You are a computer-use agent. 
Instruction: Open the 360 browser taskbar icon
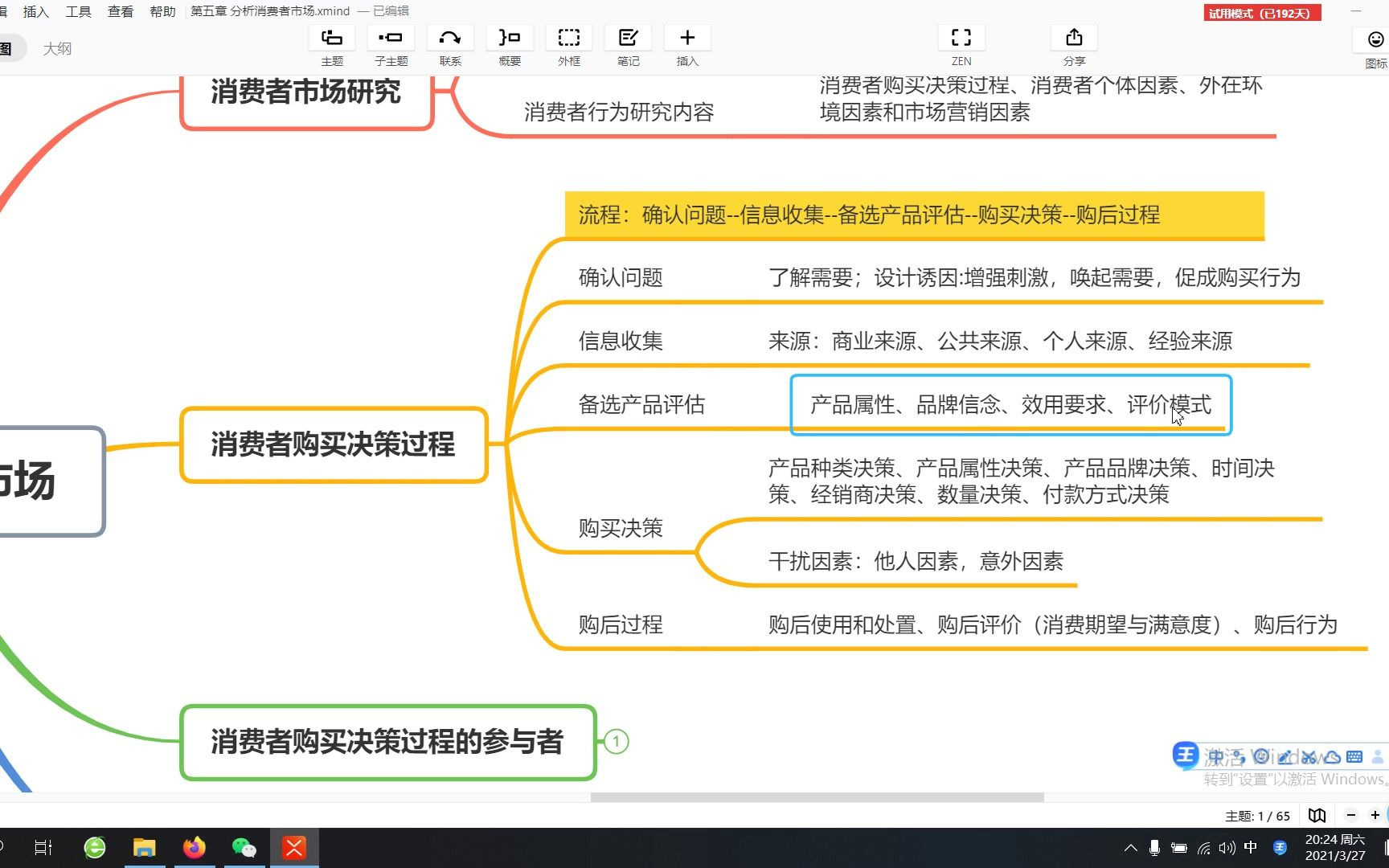coord(95,848)
